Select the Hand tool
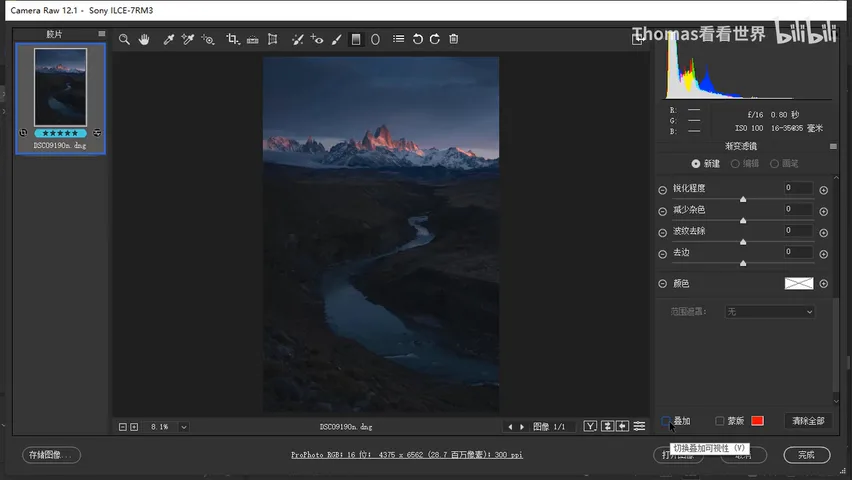 [144, 39]
